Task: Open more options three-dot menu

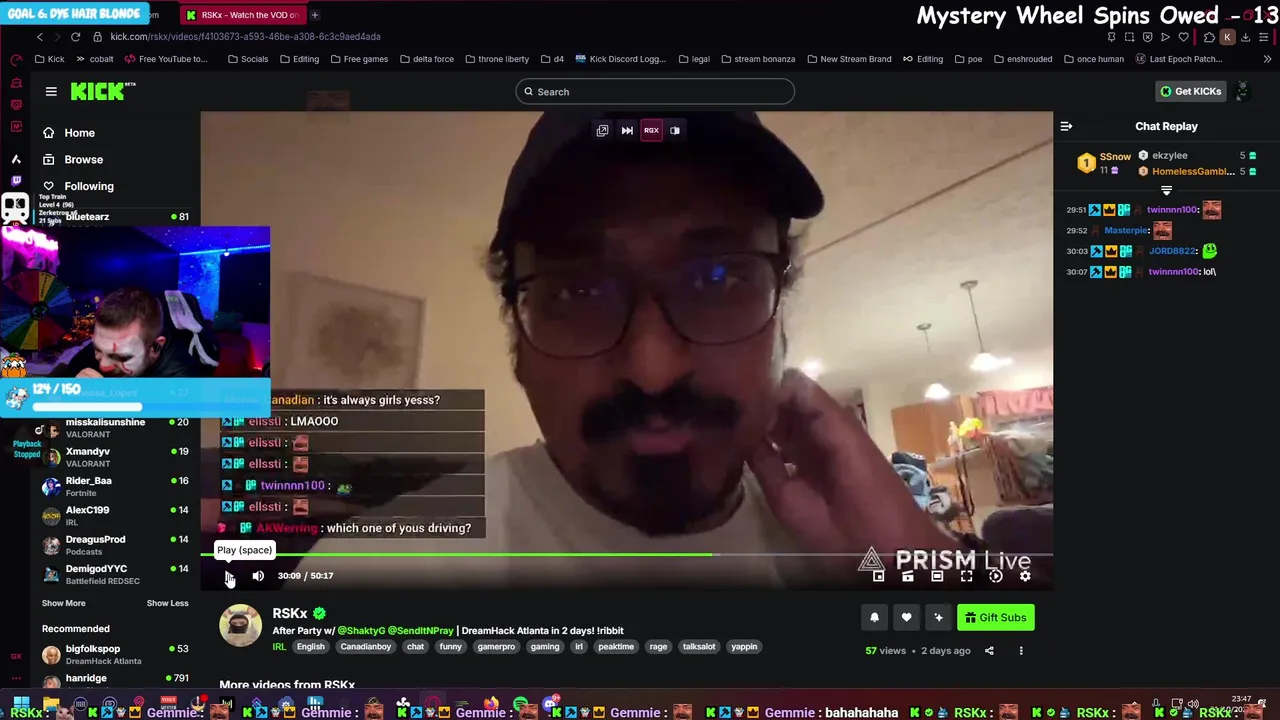Action: pos(1021,651)
